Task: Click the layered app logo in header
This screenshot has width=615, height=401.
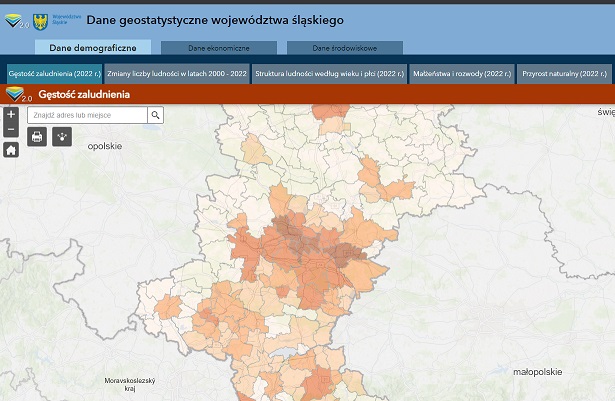Action: click(x=15, y=20)
